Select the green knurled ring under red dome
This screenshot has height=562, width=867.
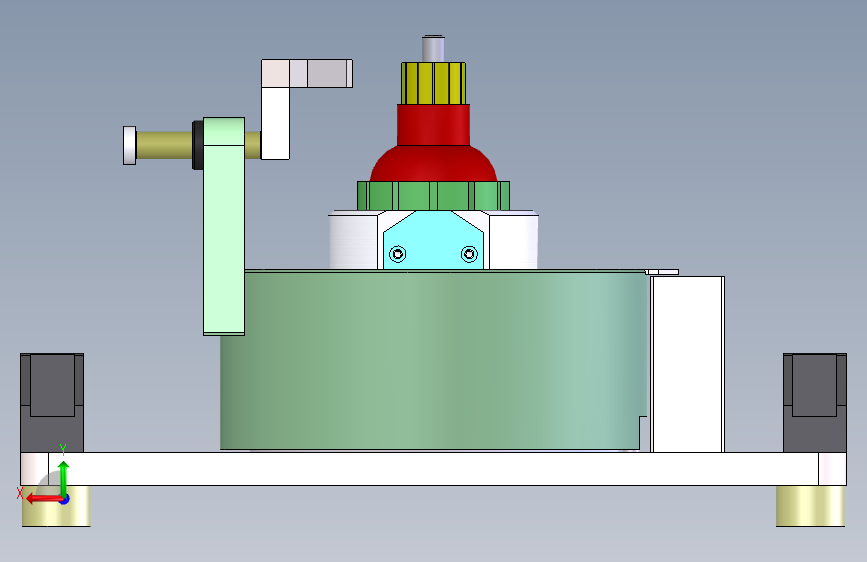point(434,196)
